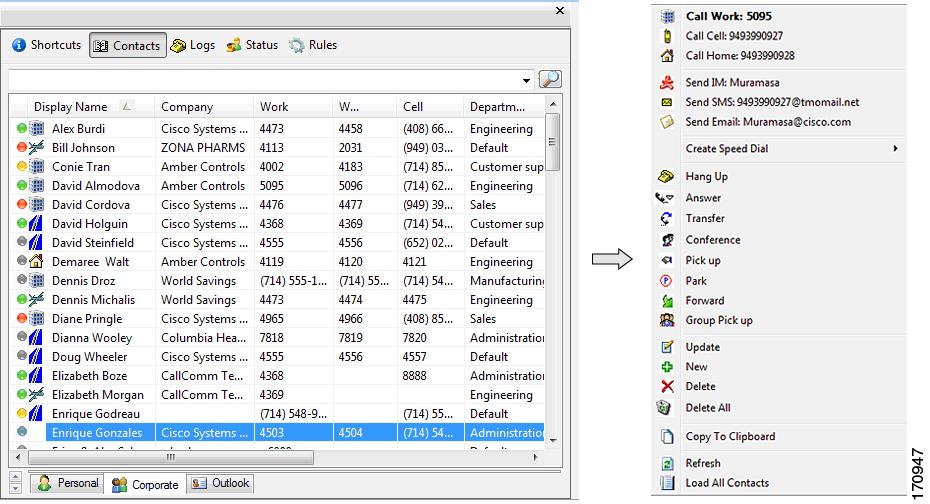Switch to the Logs tab
This screenshot has height=504, width=930.
coord(192,46)
